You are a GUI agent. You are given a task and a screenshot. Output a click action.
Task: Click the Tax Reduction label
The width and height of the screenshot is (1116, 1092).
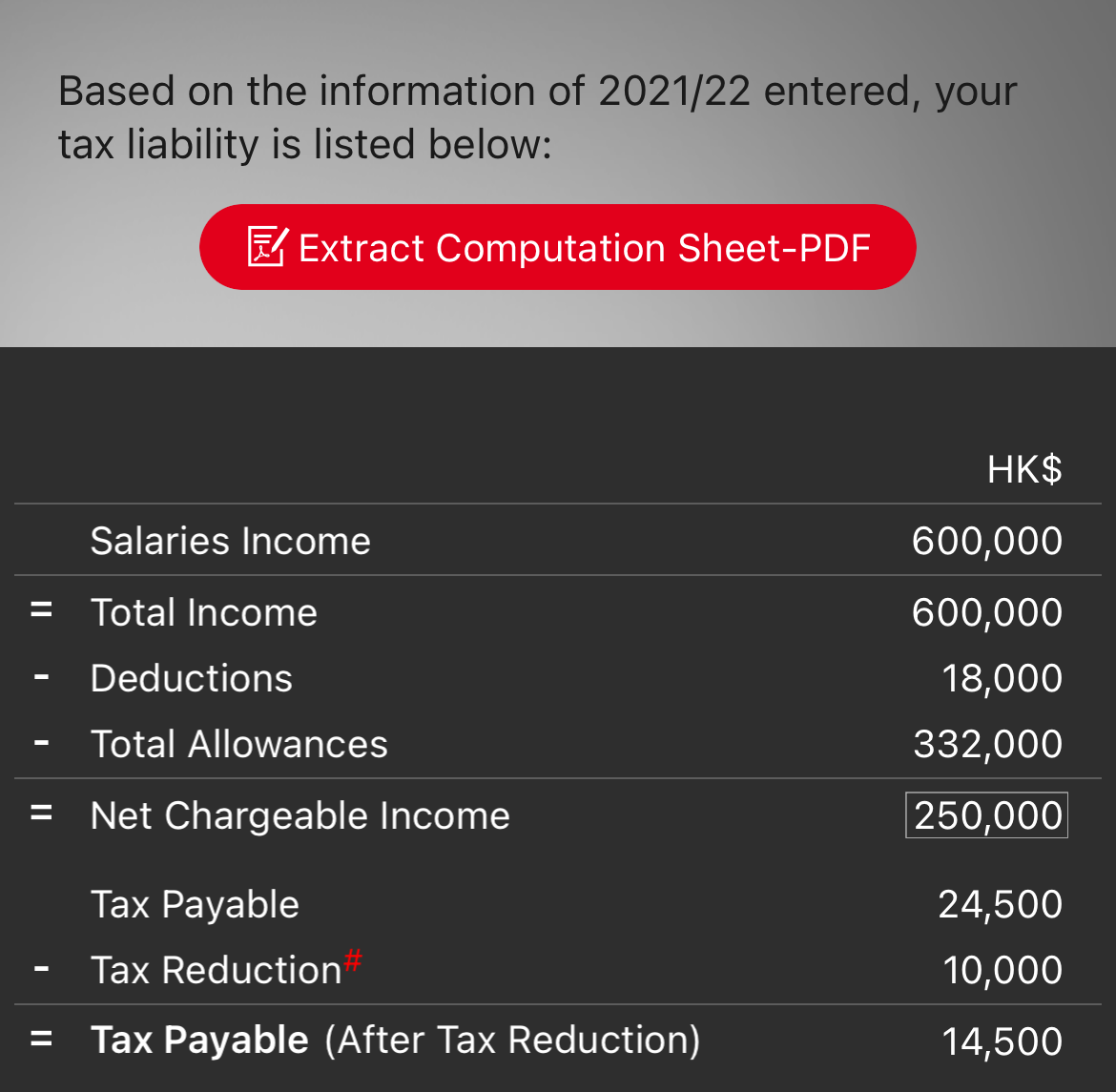[x=217, y=970]
